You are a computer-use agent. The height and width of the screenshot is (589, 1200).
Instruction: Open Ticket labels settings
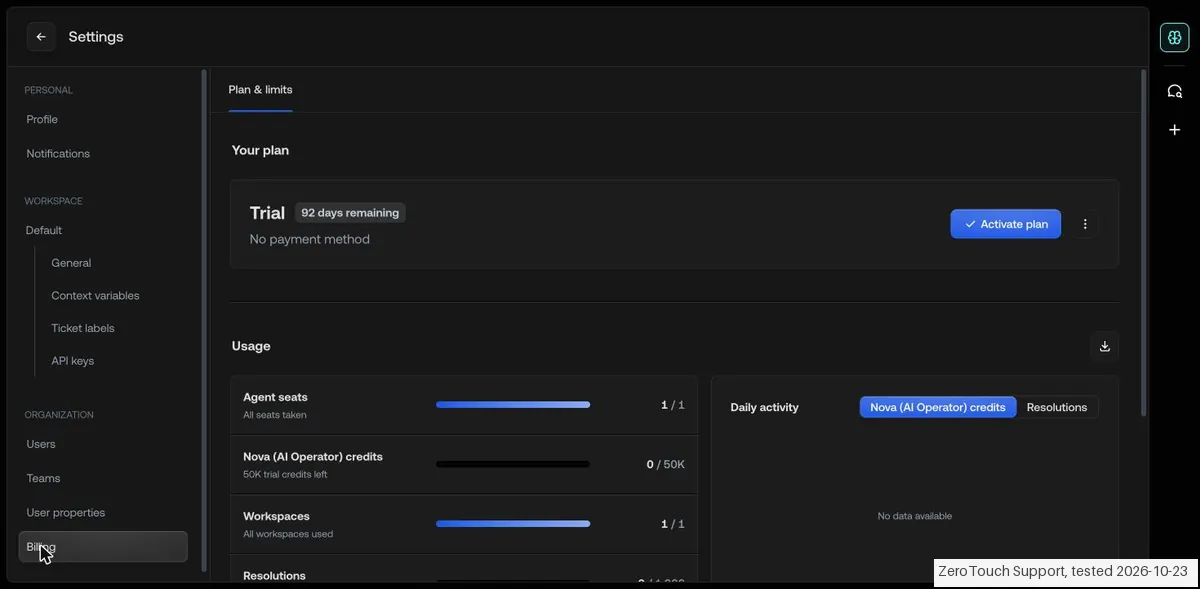coord(83,328)
